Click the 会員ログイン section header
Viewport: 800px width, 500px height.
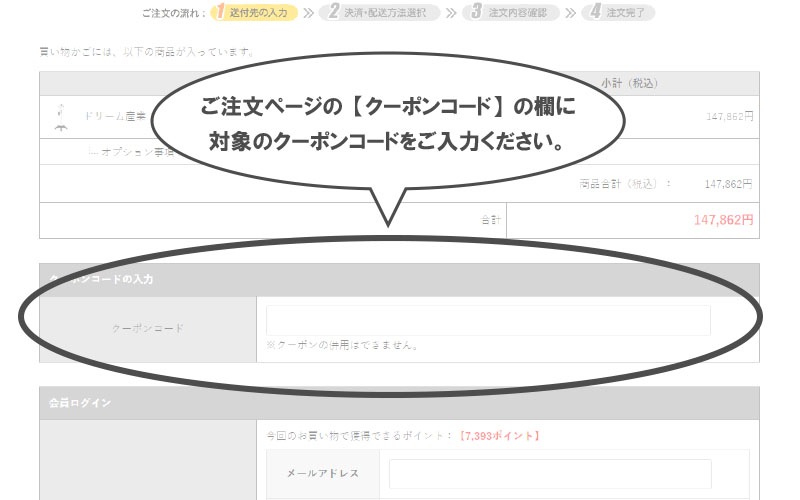coord(80,402)
